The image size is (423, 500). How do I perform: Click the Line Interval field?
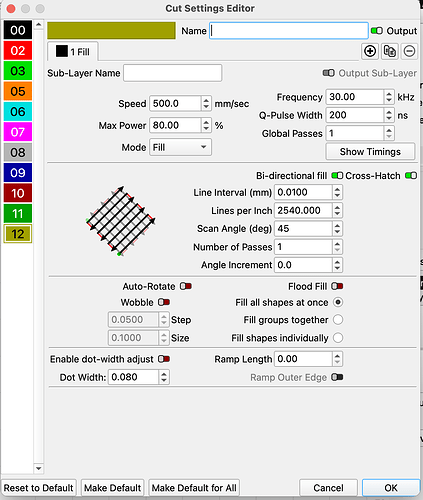coord(303,192)
